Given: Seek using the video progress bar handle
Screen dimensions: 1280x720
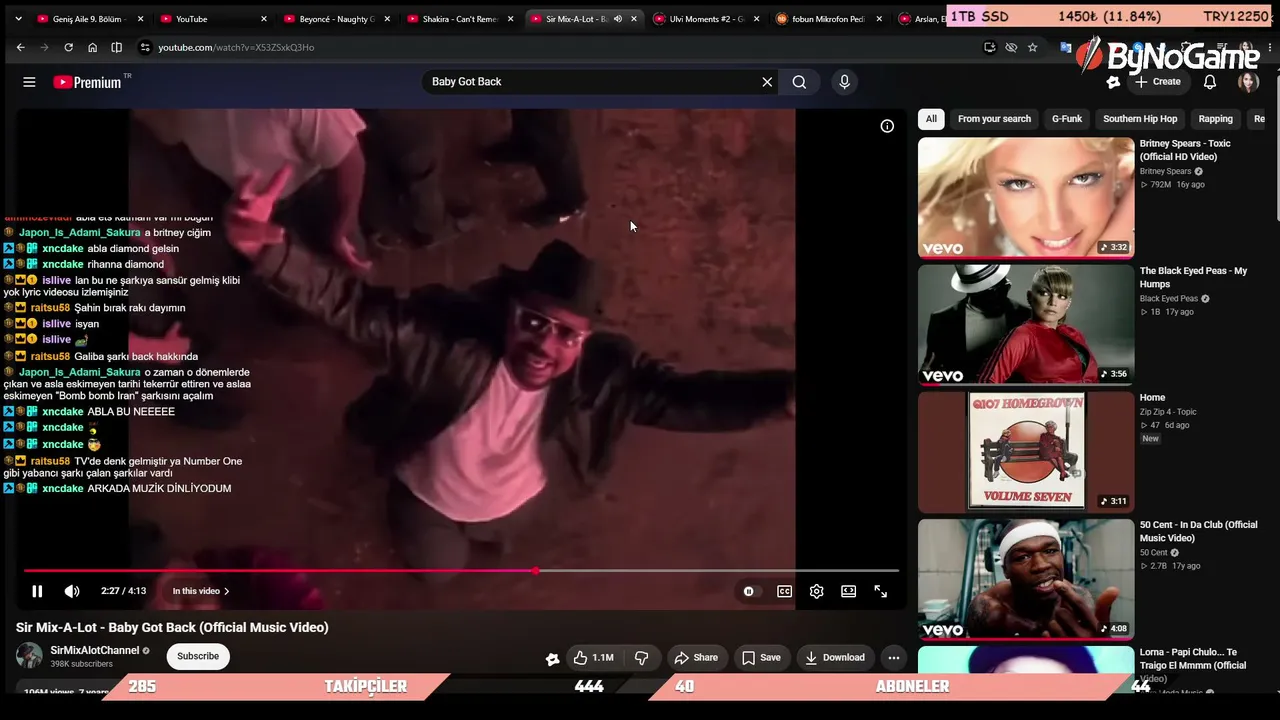Looking at the screenshot, I should pyautogui.click(x=536, y=571).
